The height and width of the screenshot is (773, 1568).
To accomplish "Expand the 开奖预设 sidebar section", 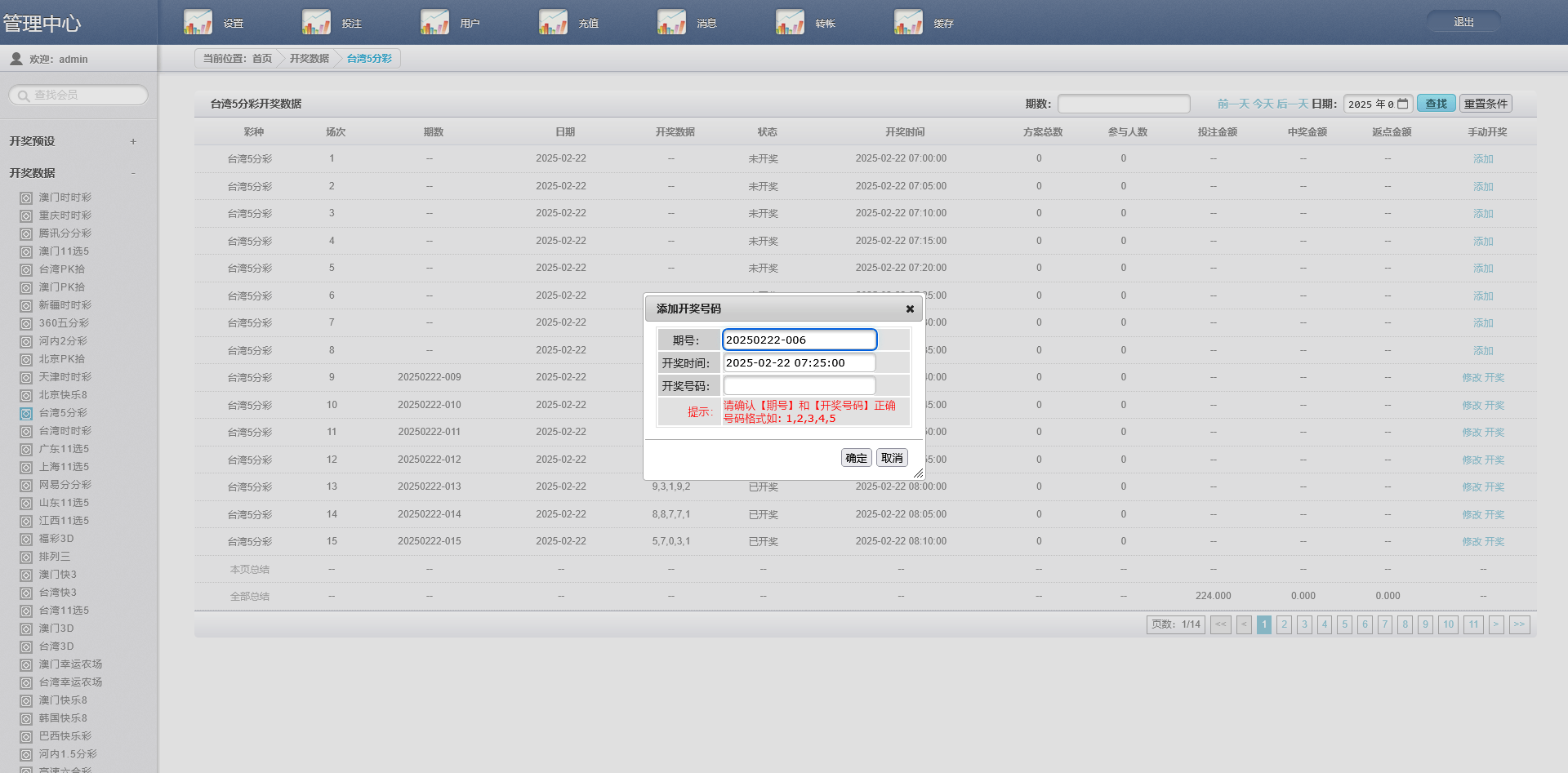I will point(133,142).
